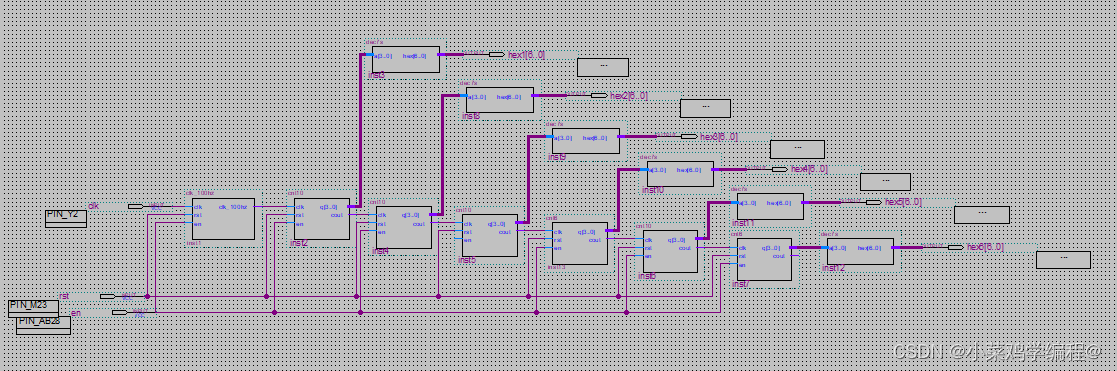Viewport: 1117px width, 371px height.
Task: Select the cnt10 counter block inst4
Action: coord(404,227)
